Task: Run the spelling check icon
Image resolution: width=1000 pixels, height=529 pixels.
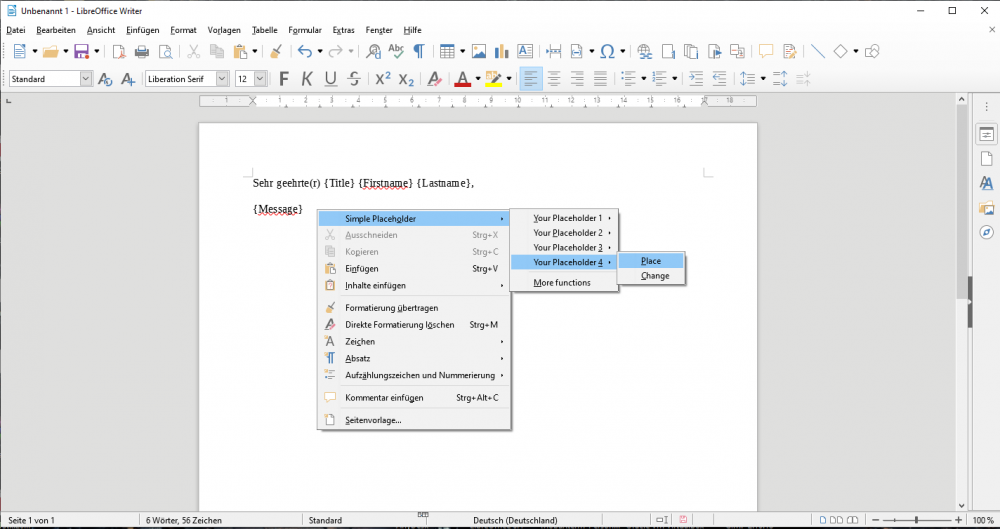Action: (396, 52)
